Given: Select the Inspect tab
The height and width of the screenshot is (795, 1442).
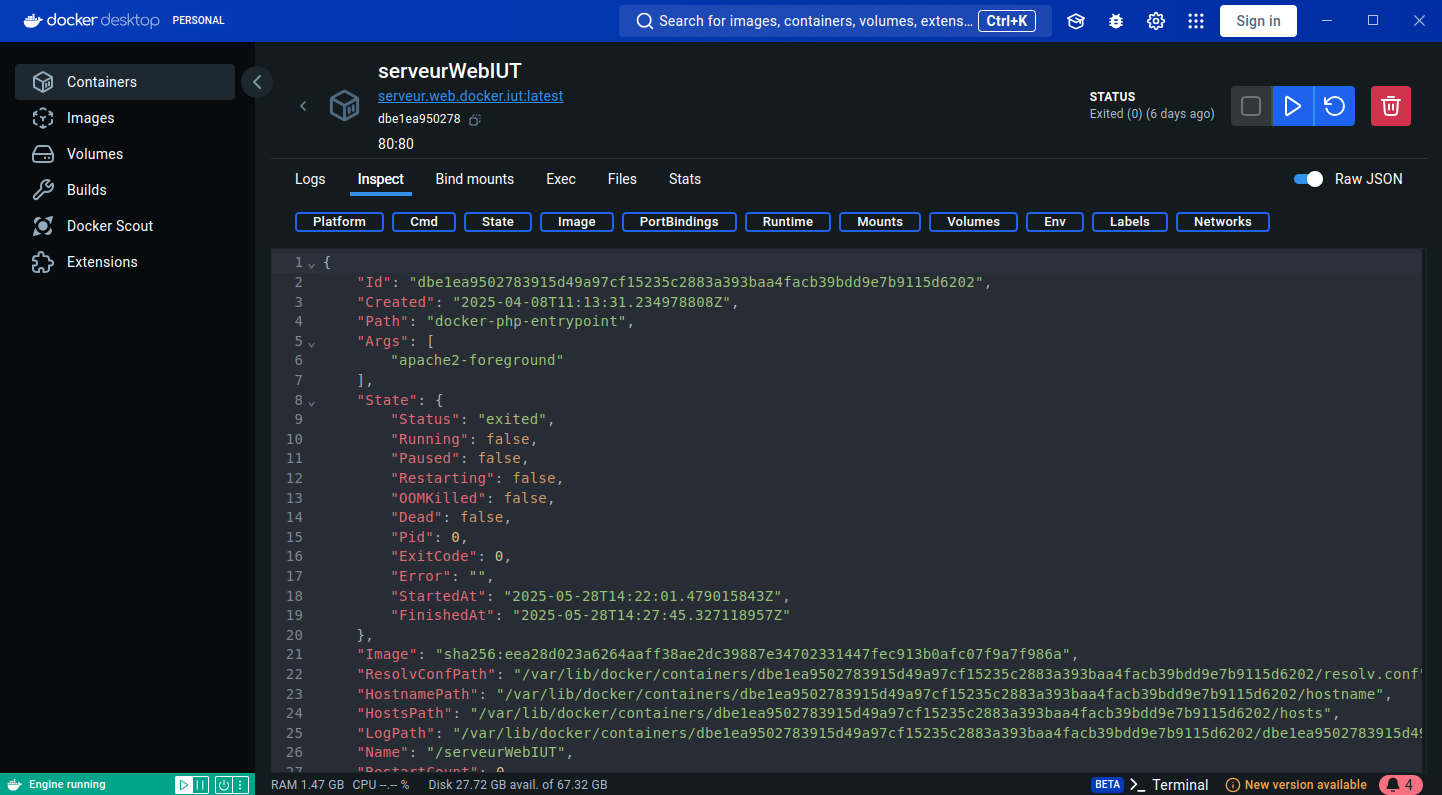Looking at the screenshot, I should click(x=381, y=179).
